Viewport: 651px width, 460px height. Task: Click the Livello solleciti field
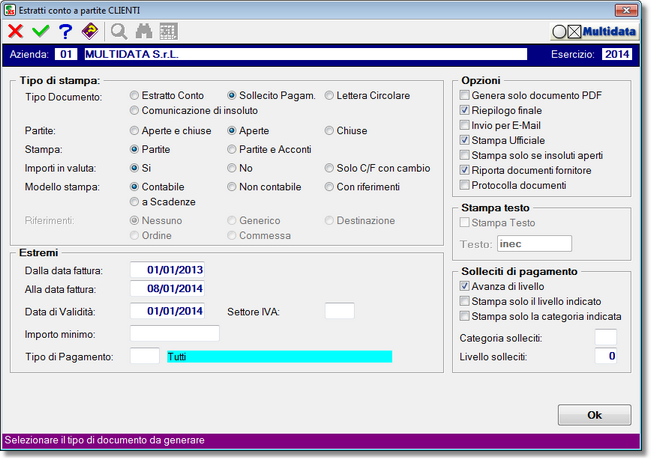(x=606, y=356)
